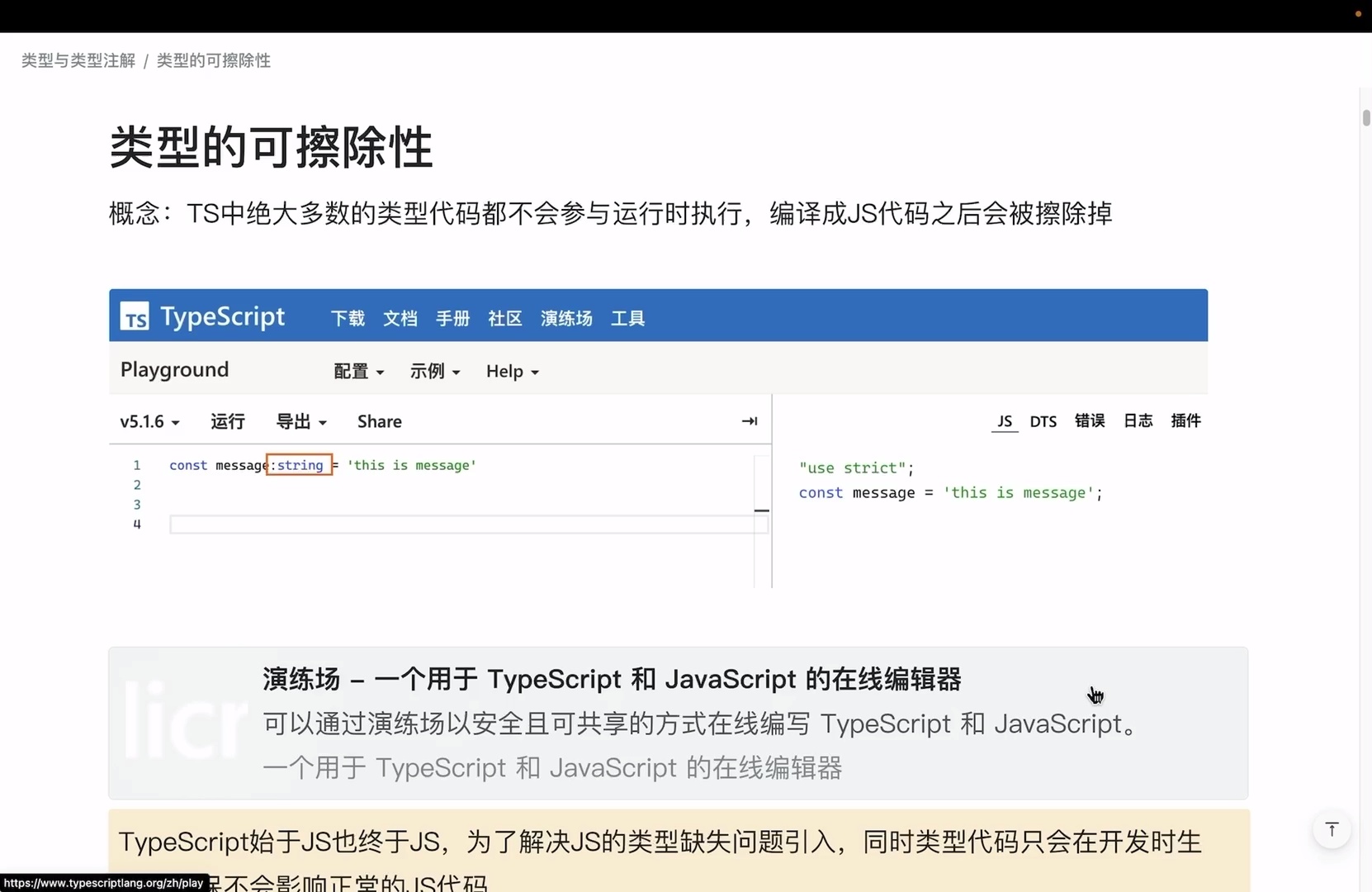Click the scroll-to-top floating button
Screen dimensions: 1372x892
pos(1332,830)
